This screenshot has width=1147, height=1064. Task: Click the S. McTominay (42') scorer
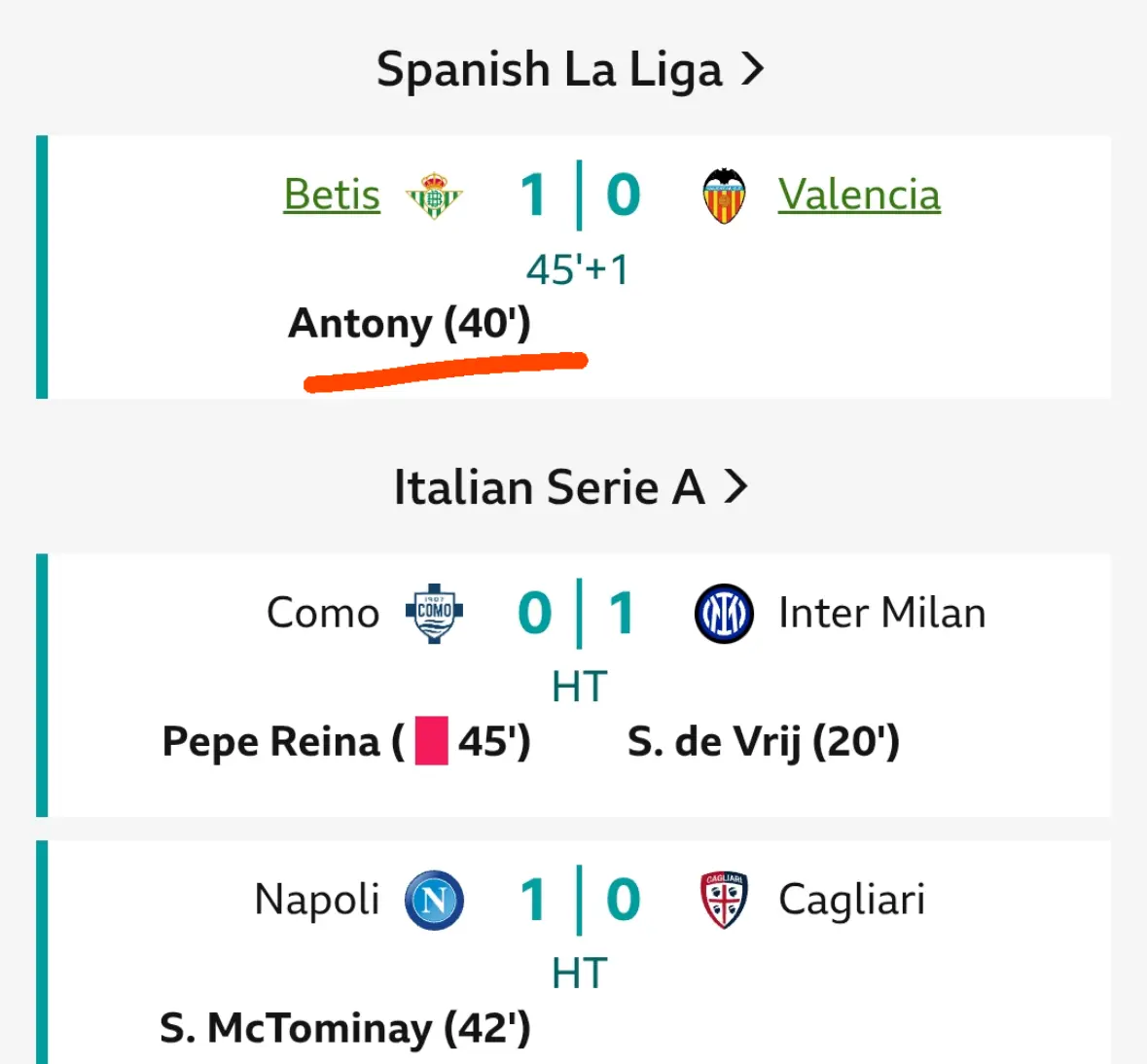[x=345, y=1029]
